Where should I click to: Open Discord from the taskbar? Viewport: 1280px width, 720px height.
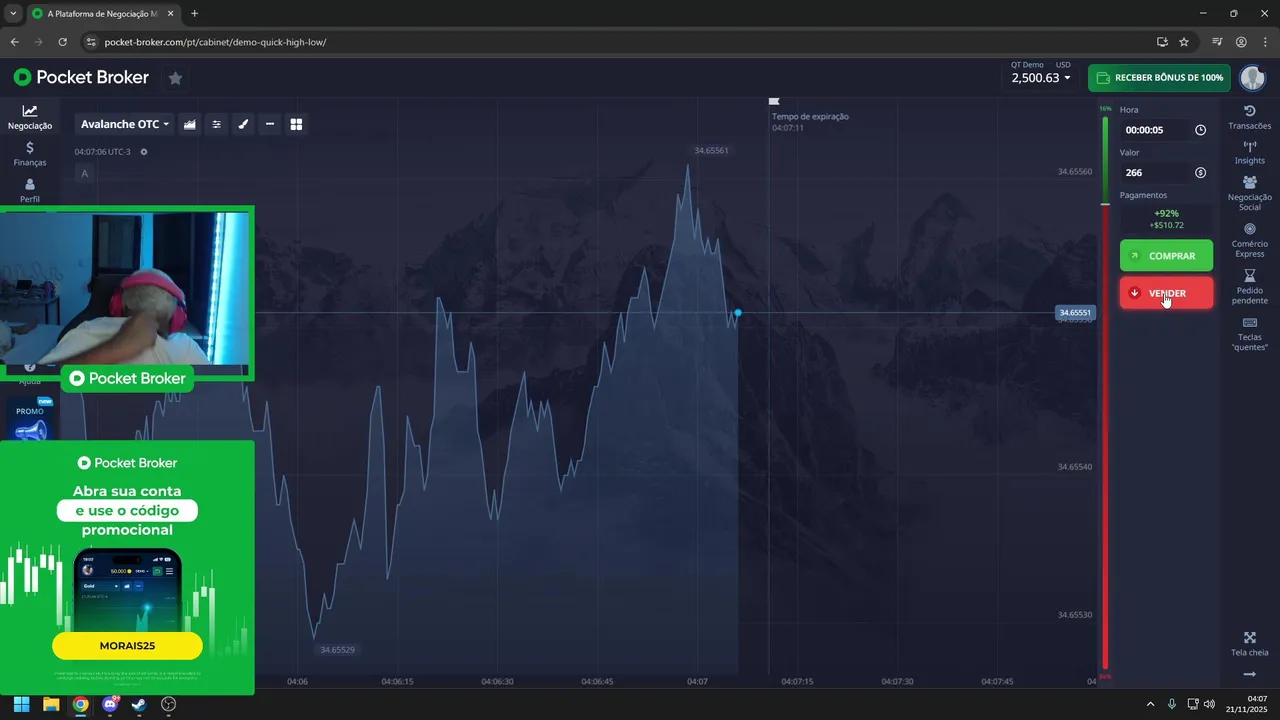point(110,704)
